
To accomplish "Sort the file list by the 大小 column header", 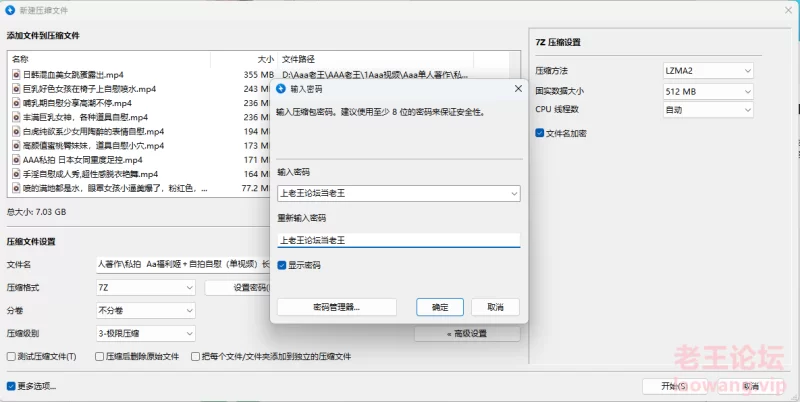I will (244, 59).
